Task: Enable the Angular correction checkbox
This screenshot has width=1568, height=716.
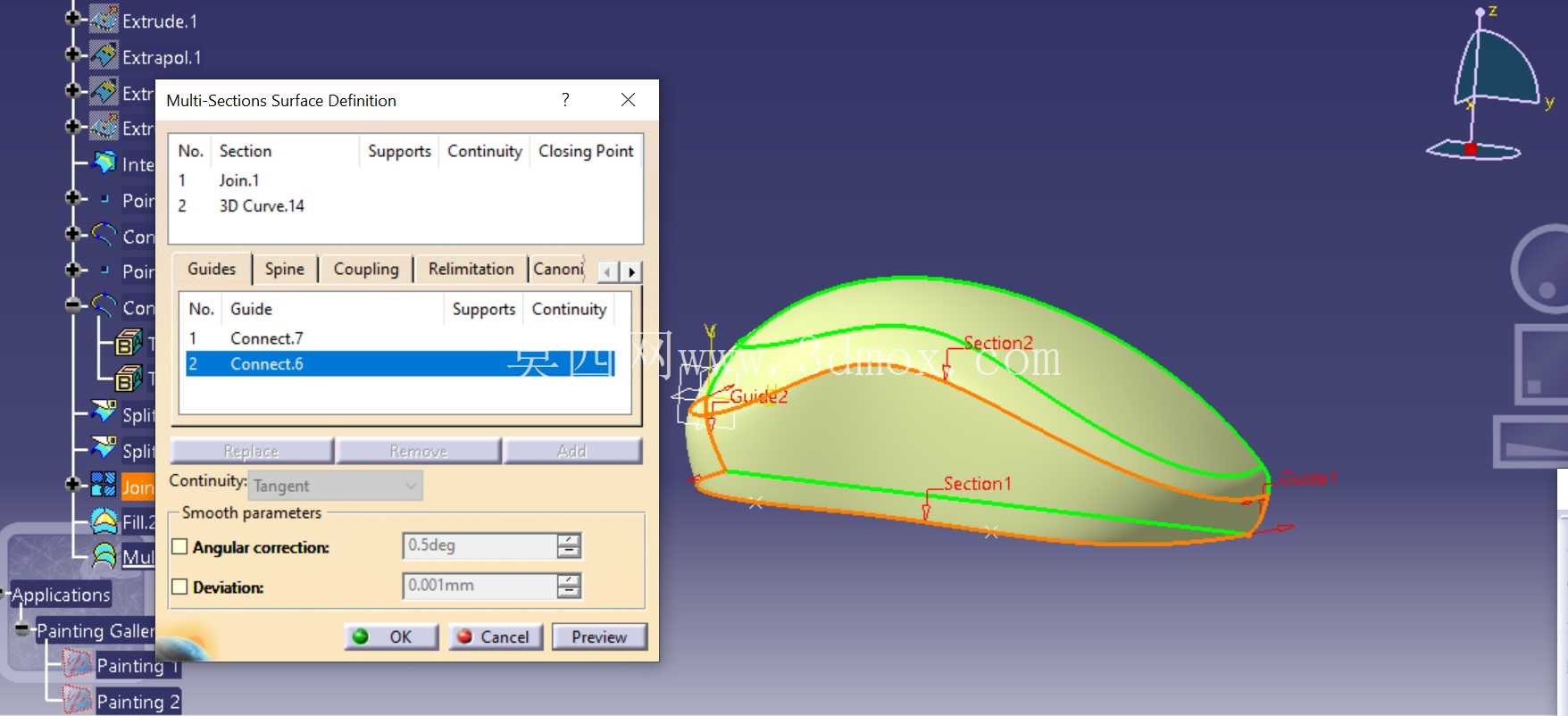Action: (x=179, y=546)
